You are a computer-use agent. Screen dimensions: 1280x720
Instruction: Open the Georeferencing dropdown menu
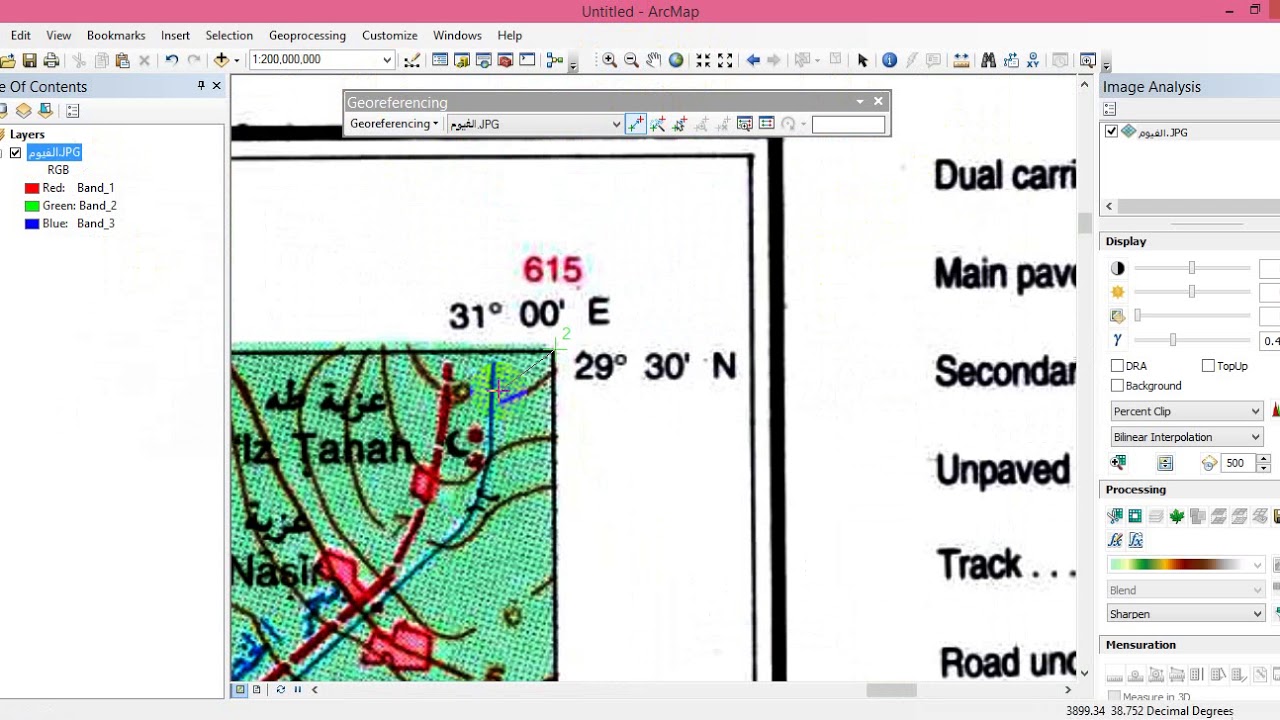coord(393,124)
